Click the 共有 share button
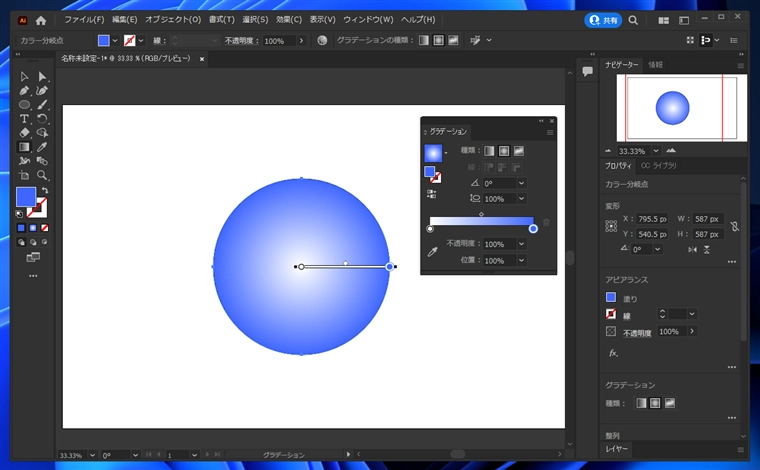This screenshot has width=760, height=470. coord(603,20)
